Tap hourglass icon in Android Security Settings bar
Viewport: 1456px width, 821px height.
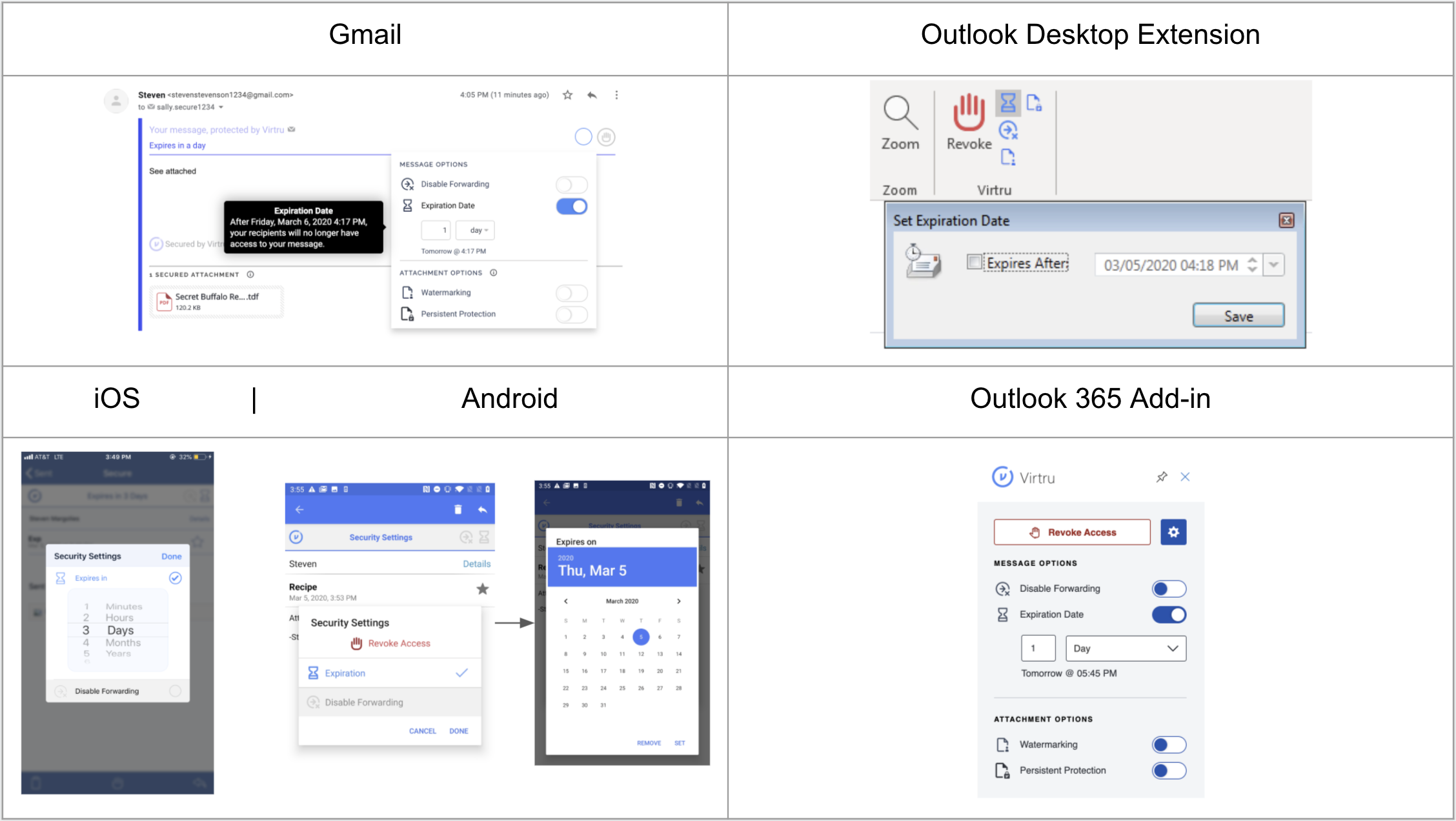[x=484, y=537]
